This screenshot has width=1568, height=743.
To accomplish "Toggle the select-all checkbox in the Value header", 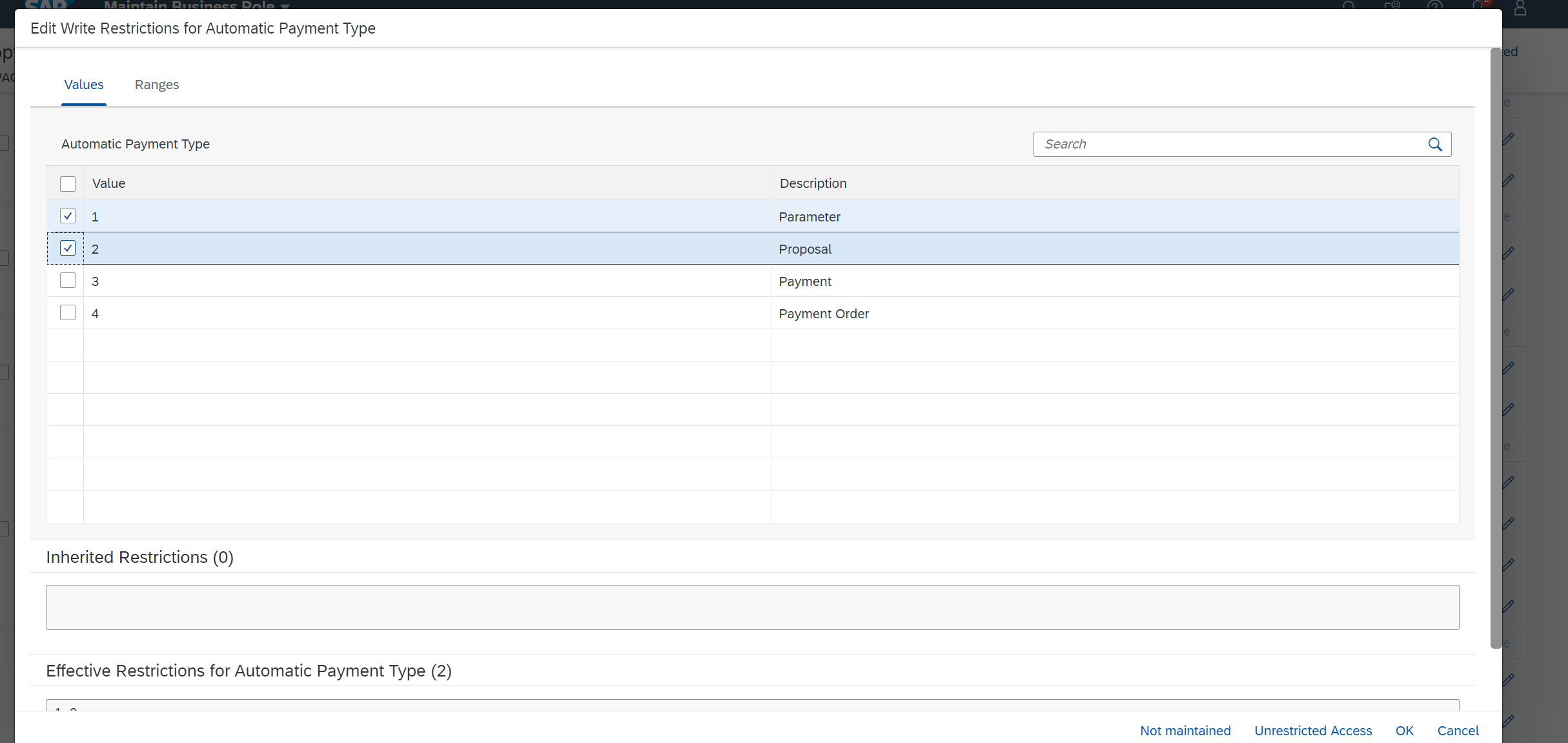I will (x=68, y=184).
